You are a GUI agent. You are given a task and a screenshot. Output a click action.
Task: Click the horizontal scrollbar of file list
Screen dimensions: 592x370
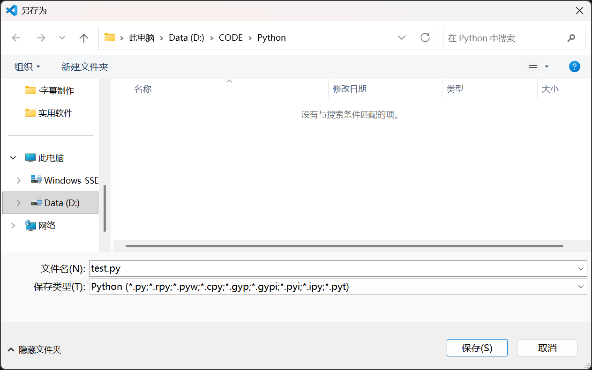pyautogui.click(x=344, y=246)
